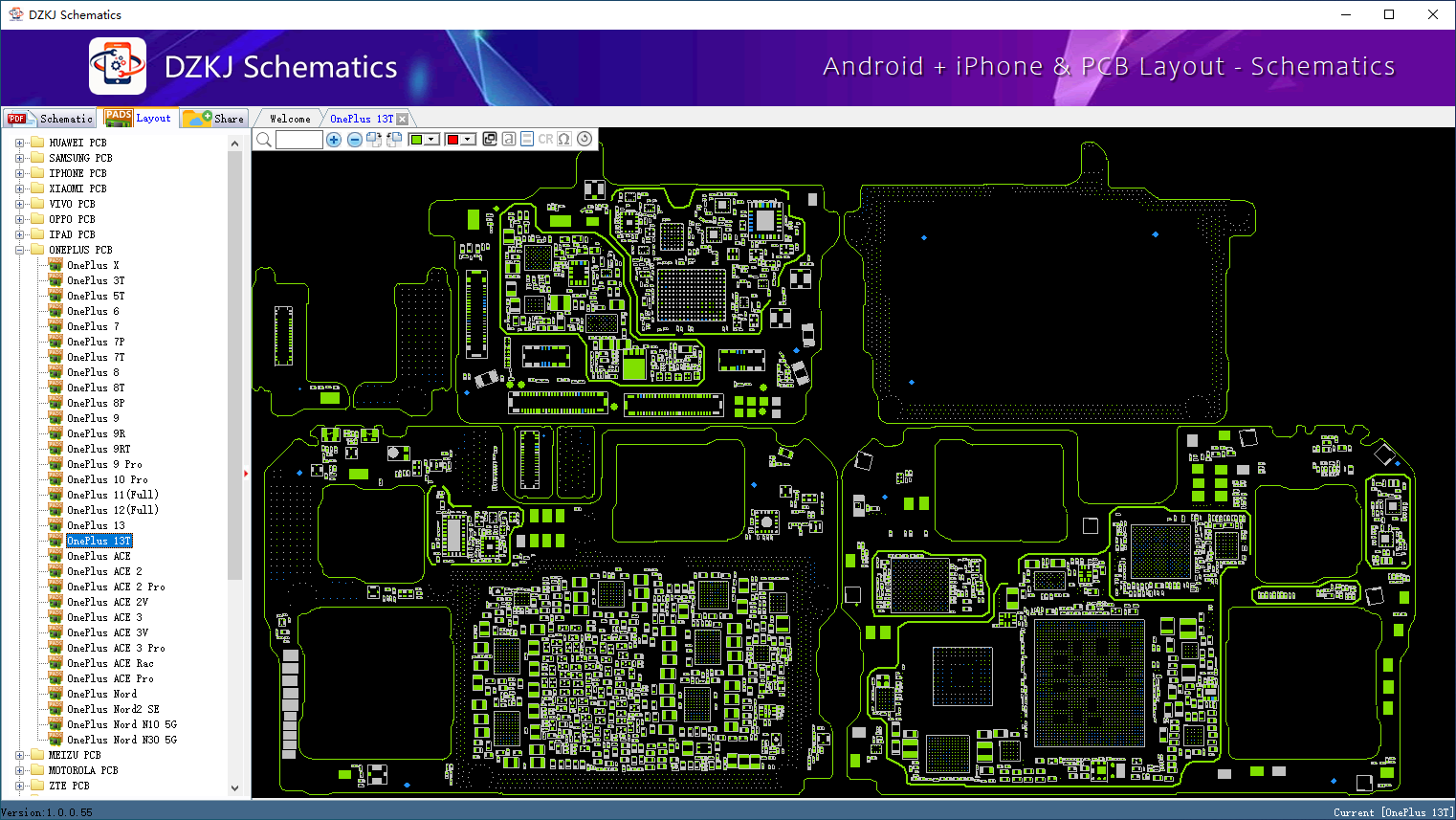This screenshot has width=1456, height=820.
Task: Rotate the board counter-clockwise icon
Action: [394, 140]
